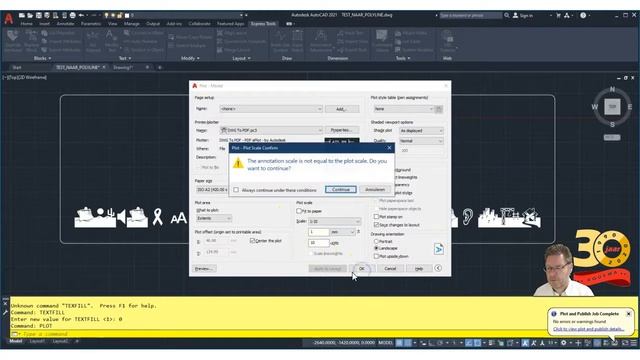Open the plot Scale dropdown
The image size is (640, 360).
(x=334, y=221)
